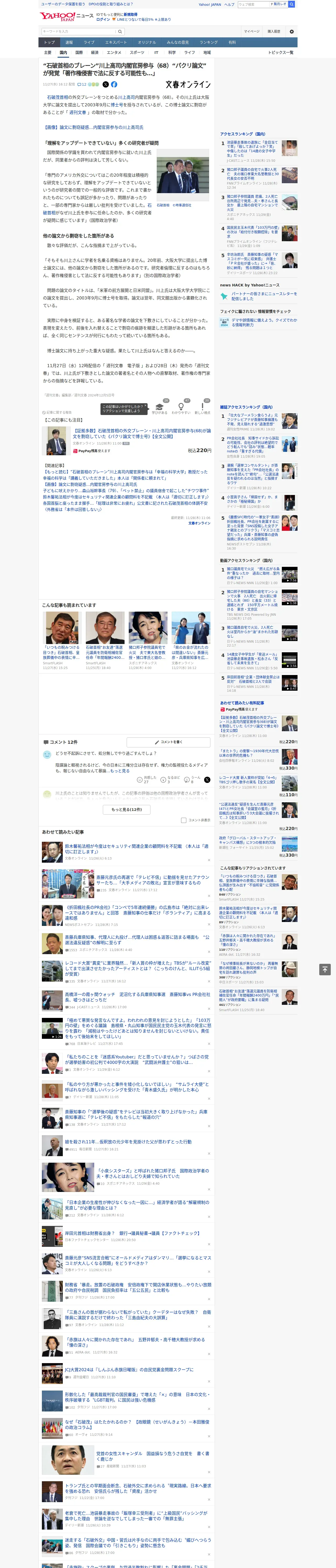Expand first comment via もっと見る link
Screen dimensions: 336x1568
120,771
